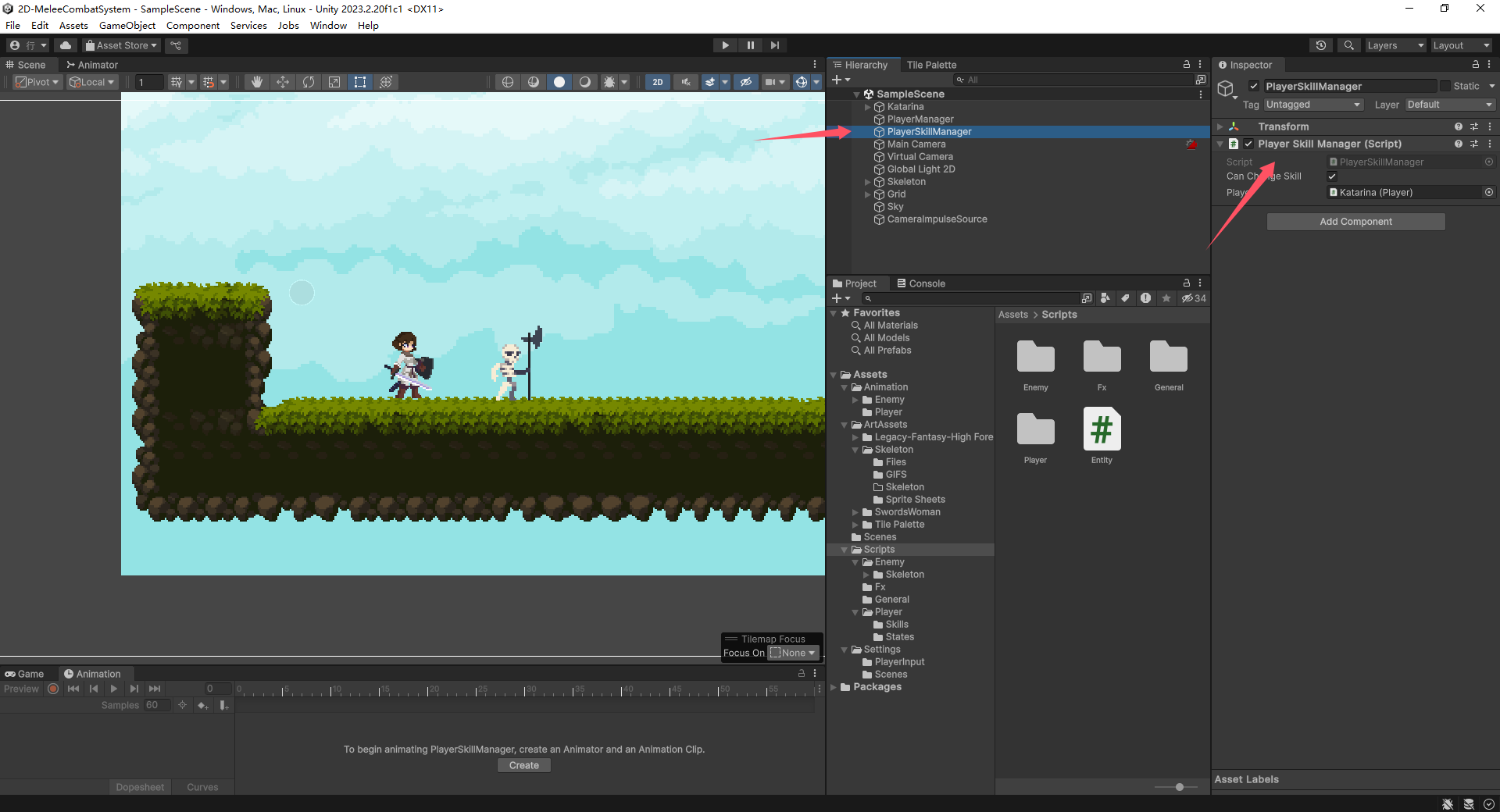Switch to the Console tab
This screenshot has height=812, width=1500.
(x=921, y=283)
